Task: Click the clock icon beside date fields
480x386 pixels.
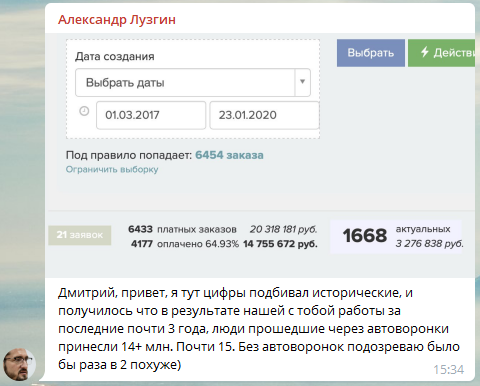Action: 84,111
